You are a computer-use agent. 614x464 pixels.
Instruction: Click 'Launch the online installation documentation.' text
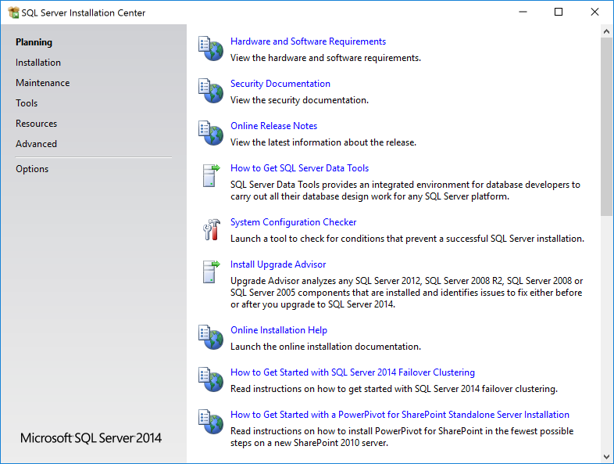point(325,347)
